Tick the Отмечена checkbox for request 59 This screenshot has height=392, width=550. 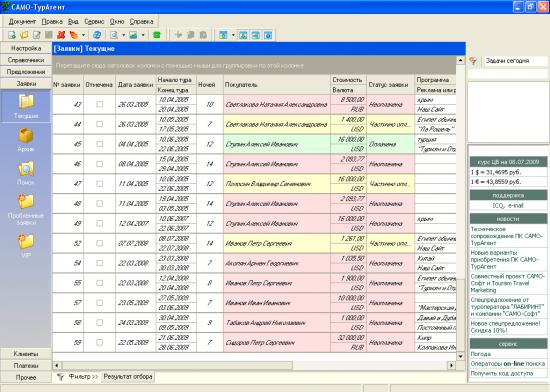[100, 342]
